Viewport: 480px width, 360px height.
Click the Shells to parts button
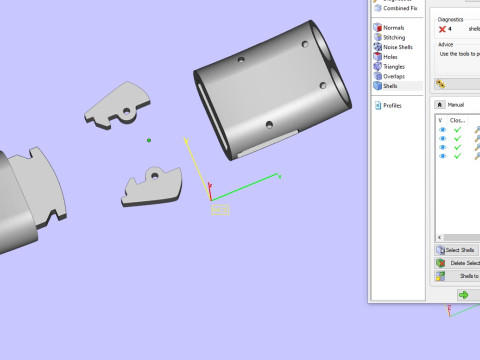(x=457, y=276)
